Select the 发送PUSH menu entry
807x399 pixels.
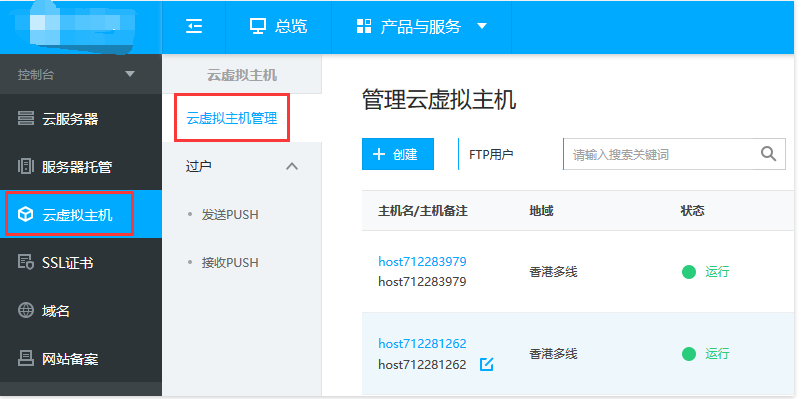click(230, 214)
